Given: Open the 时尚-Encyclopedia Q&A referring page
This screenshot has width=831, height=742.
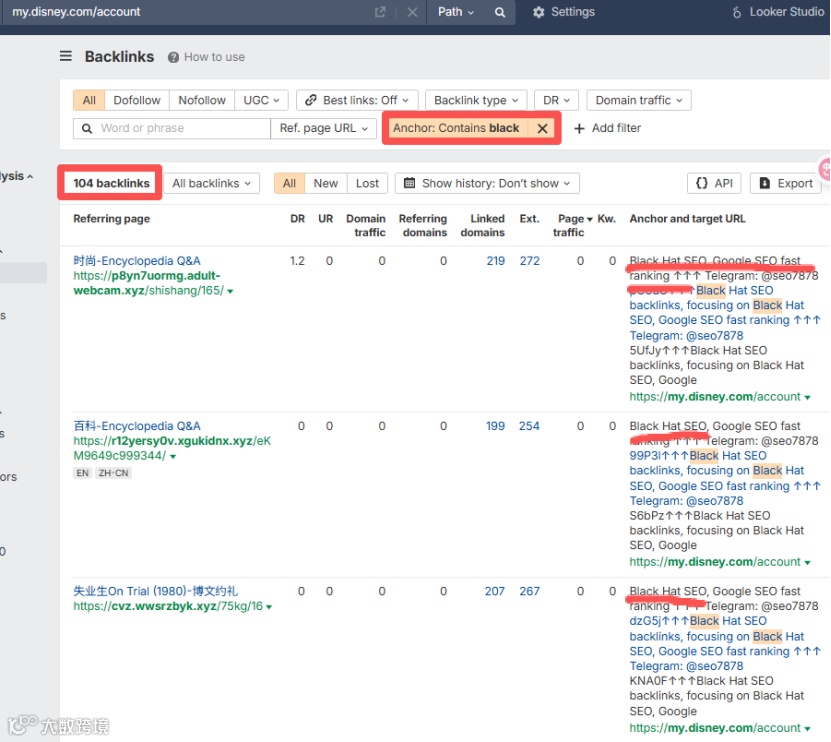Looking at the screenshot, I should [137, 261].
